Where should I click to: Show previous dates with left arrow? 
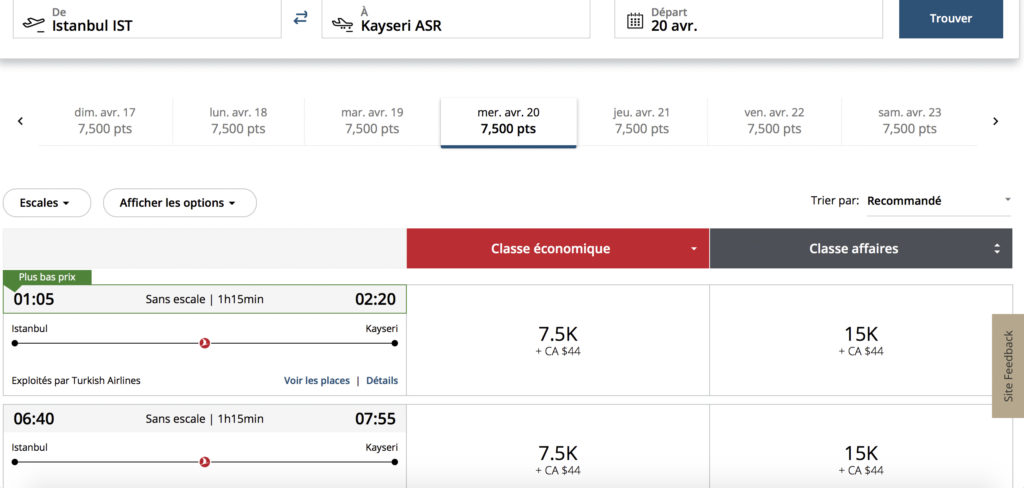[x=20, y=121]
